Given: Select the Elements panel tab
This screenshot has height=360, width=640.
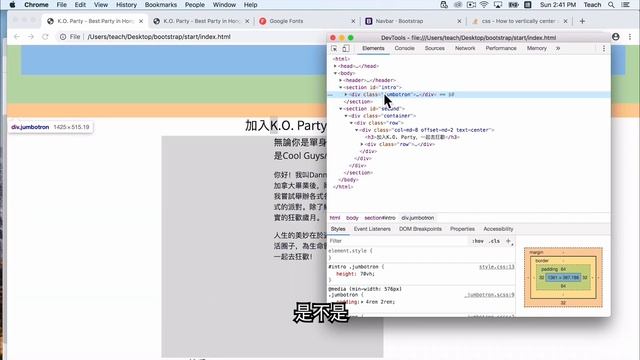Looking at the screenshot, I should (373, 48).
